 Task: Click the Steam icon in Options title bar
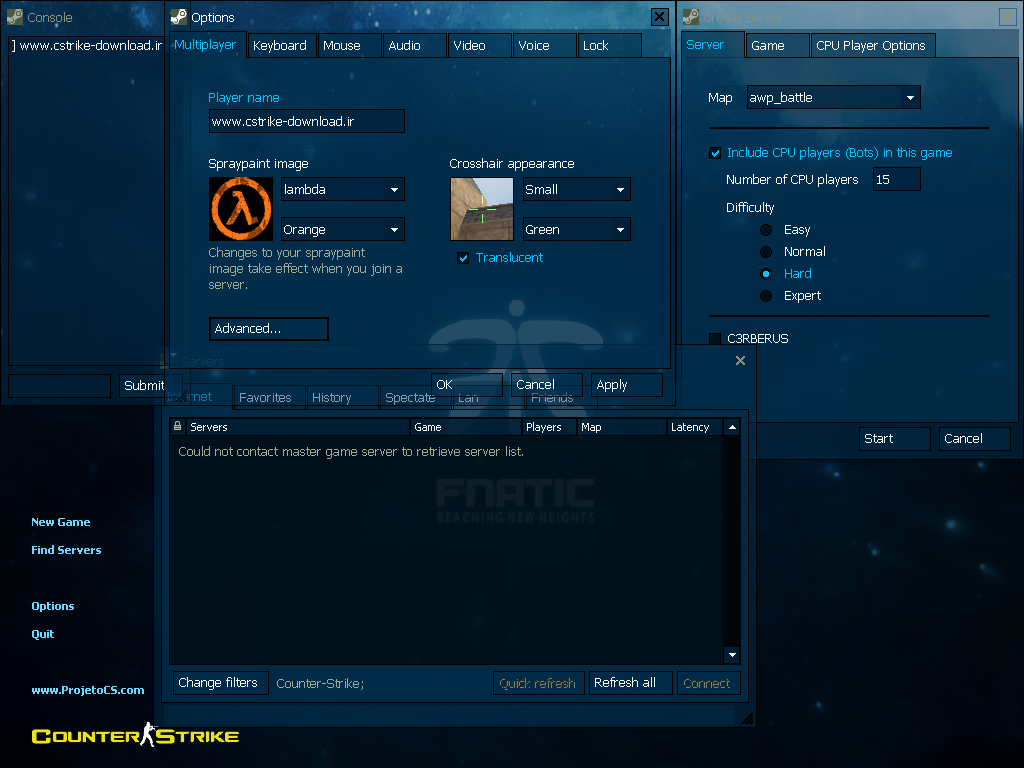coord(179,17)
